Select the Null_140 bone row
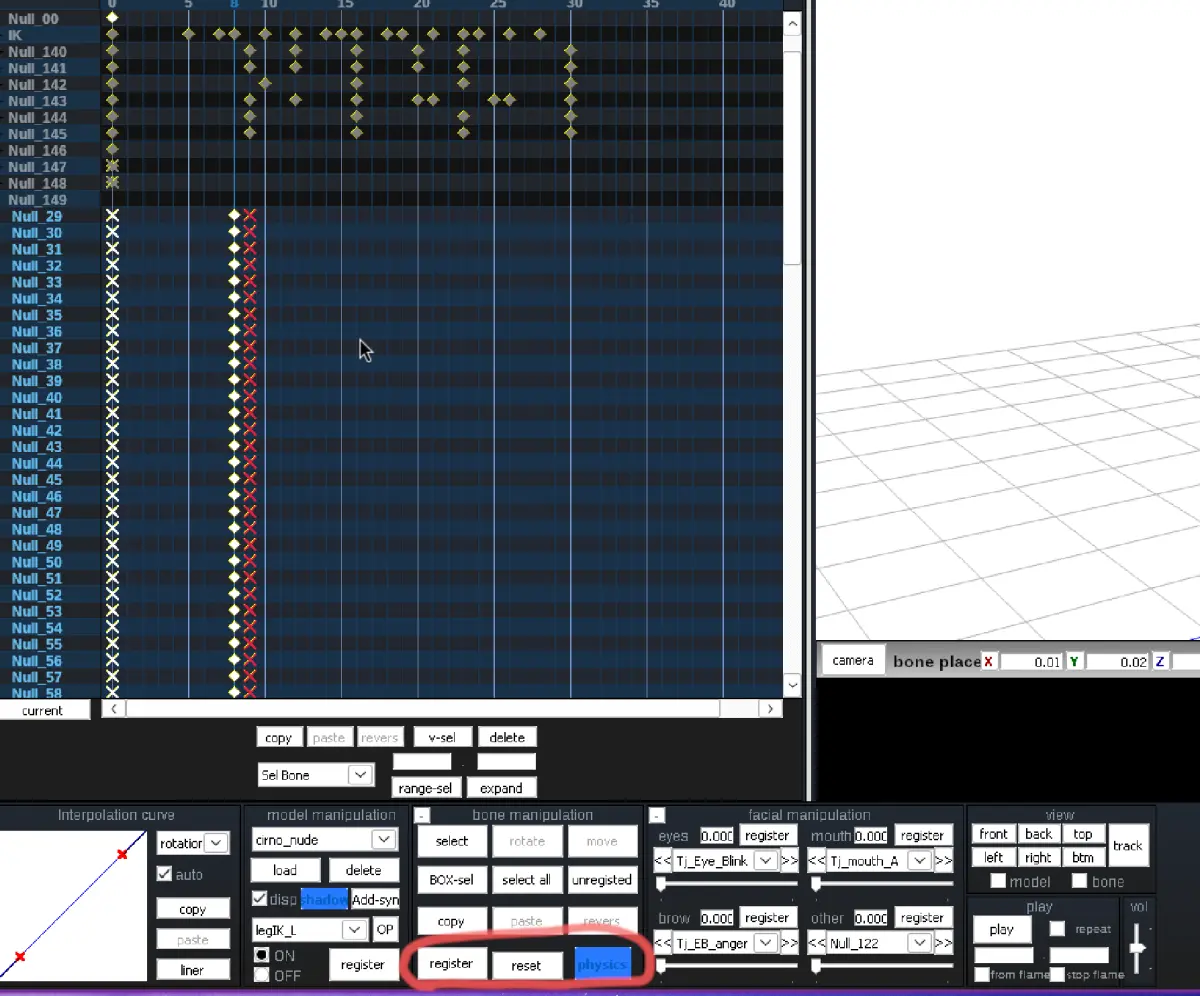The image size is (1200, 996). [38, 52]
